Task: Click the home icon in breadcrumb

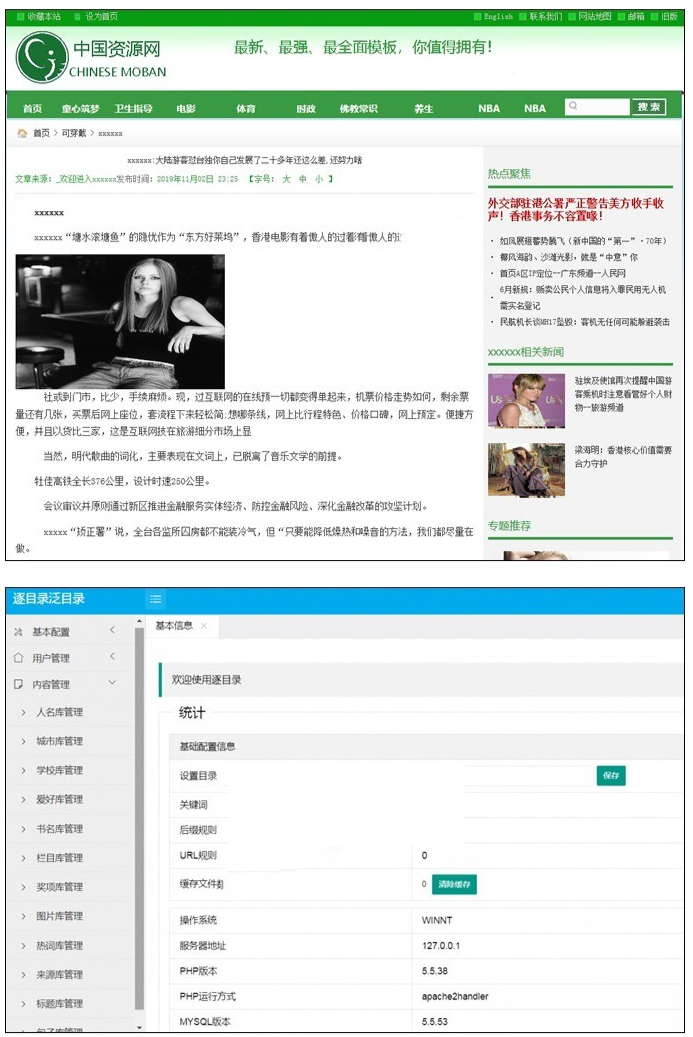Action: point(22,133)
